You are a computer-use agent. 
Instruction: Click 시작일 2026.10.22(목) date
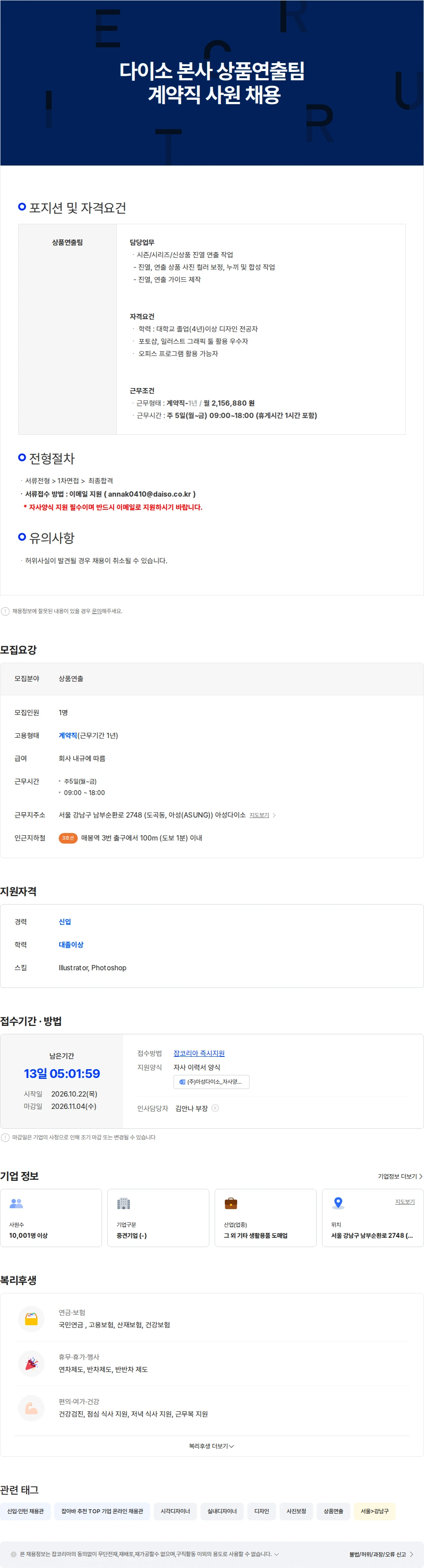[74, 1094]
